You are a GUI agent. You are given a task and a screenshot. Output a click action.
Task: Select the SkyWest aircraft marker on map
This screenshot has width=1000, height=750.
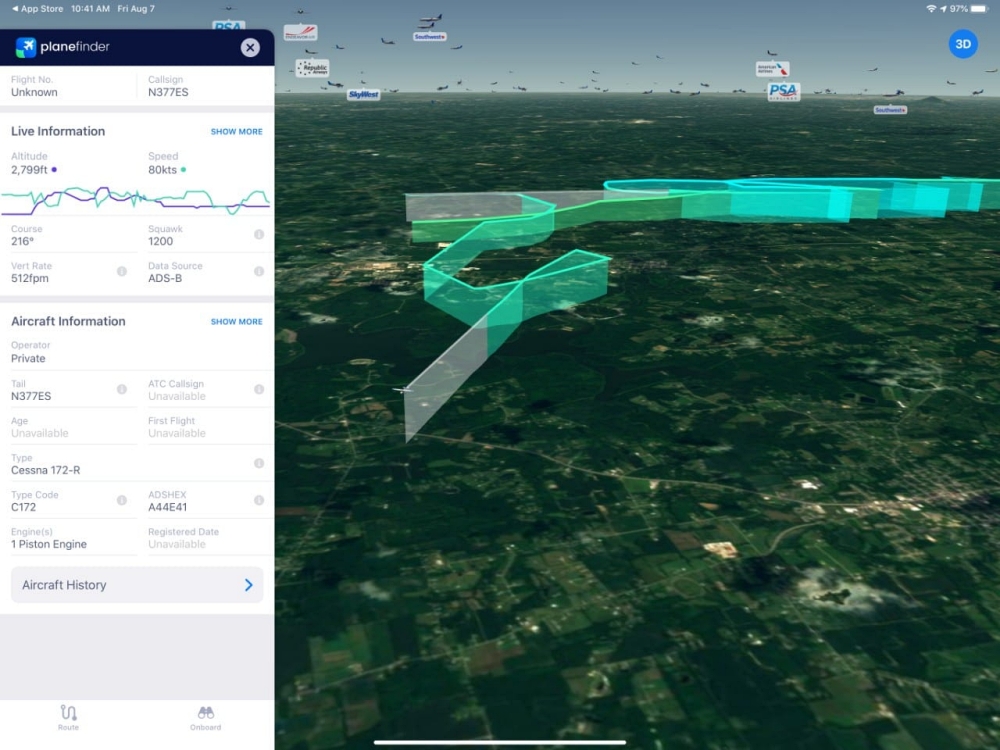pyautogui.click(x=363, y=94)
